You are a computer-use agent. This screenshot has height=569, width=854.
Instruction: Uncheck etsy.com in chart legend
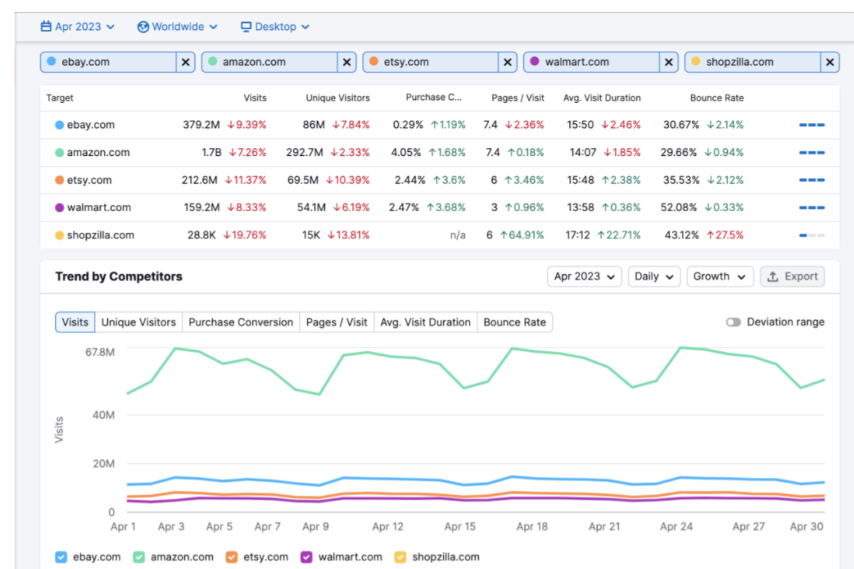tap(231, 557)
